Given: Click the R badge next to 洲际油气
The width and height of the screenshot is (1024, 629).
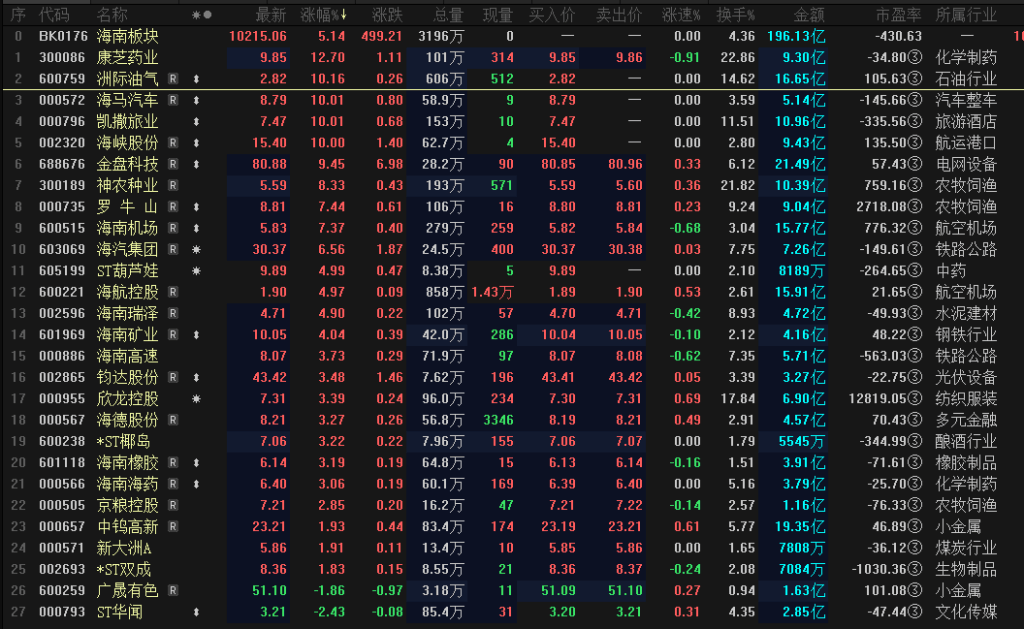Looking at the screenshot, I should (173, 79).
